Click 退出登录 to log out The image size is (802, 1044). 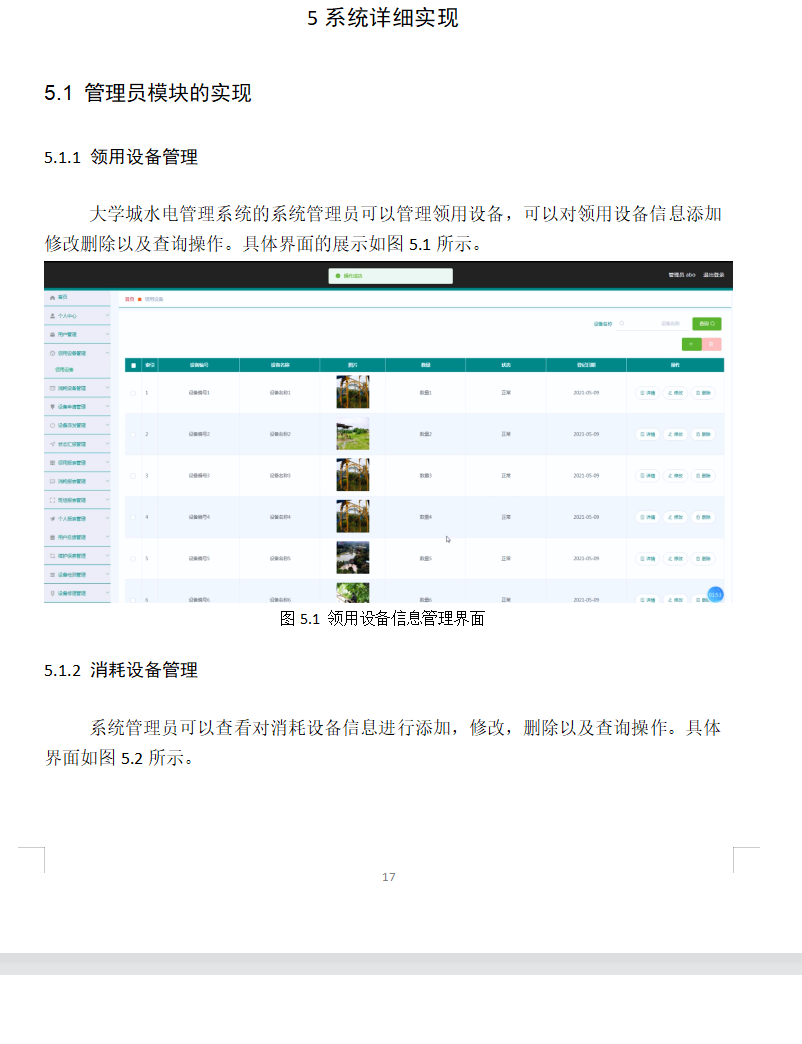coord(716,276)
